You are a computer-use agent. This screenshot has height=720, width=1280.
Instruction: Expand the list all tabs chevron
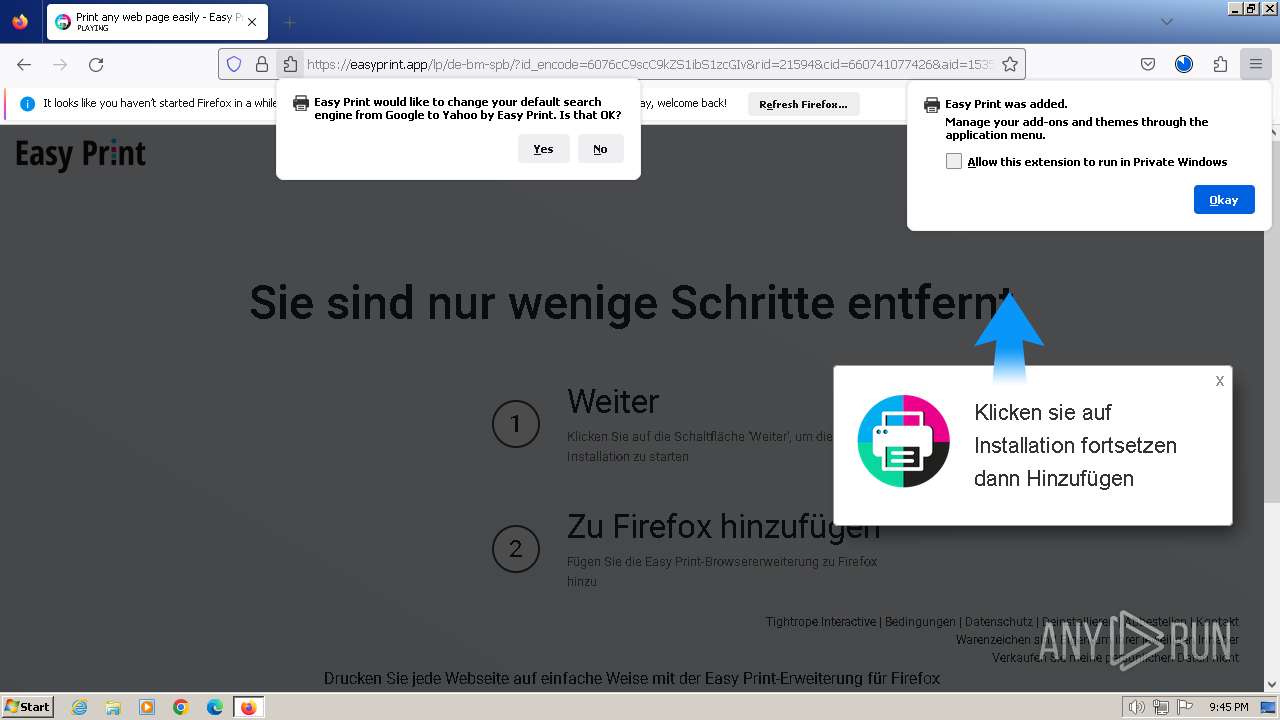(x=1166, y=21)
